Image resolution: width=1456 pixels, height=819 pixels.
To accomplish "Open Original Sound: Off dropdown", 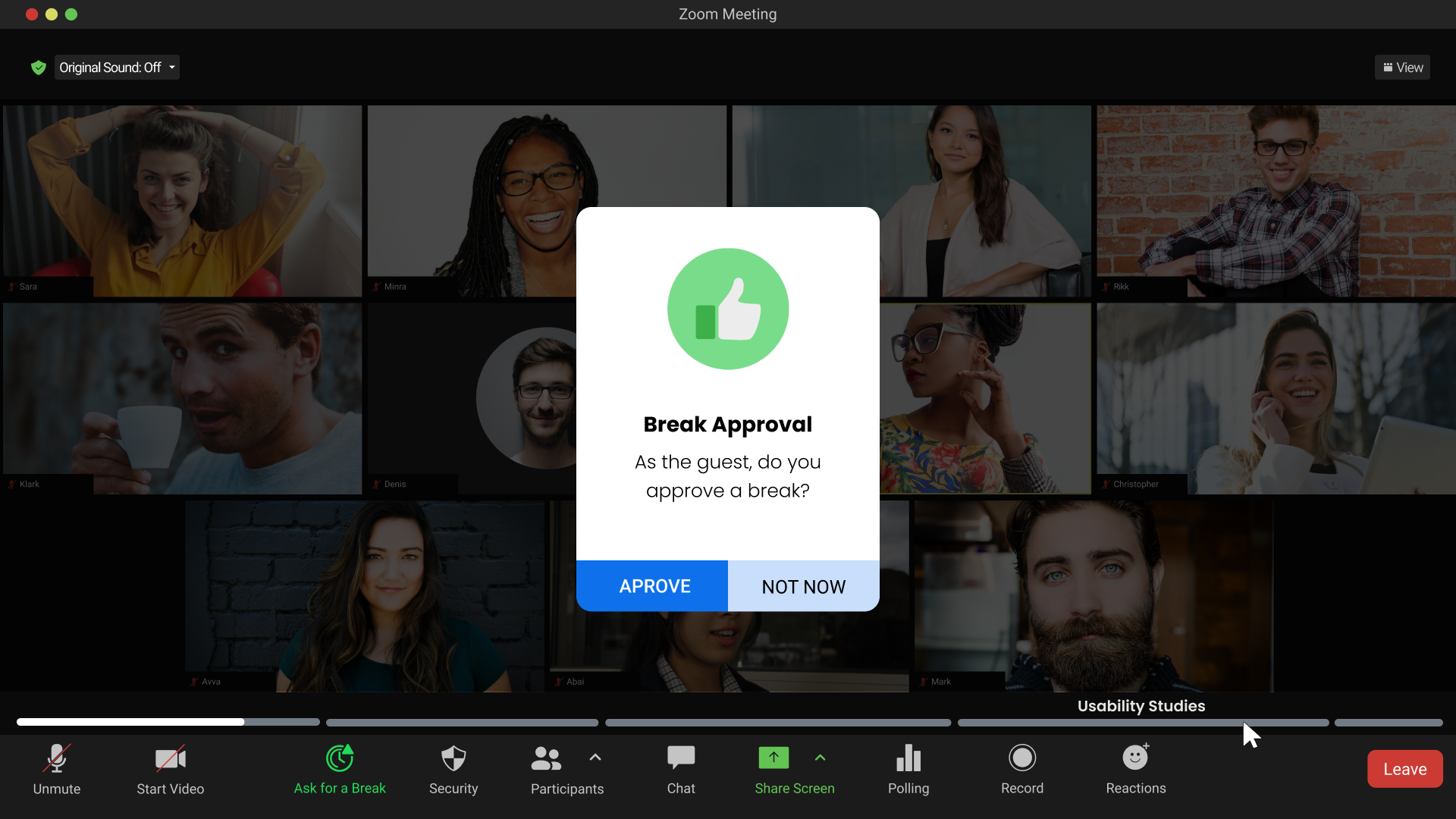I will [118, 67].
